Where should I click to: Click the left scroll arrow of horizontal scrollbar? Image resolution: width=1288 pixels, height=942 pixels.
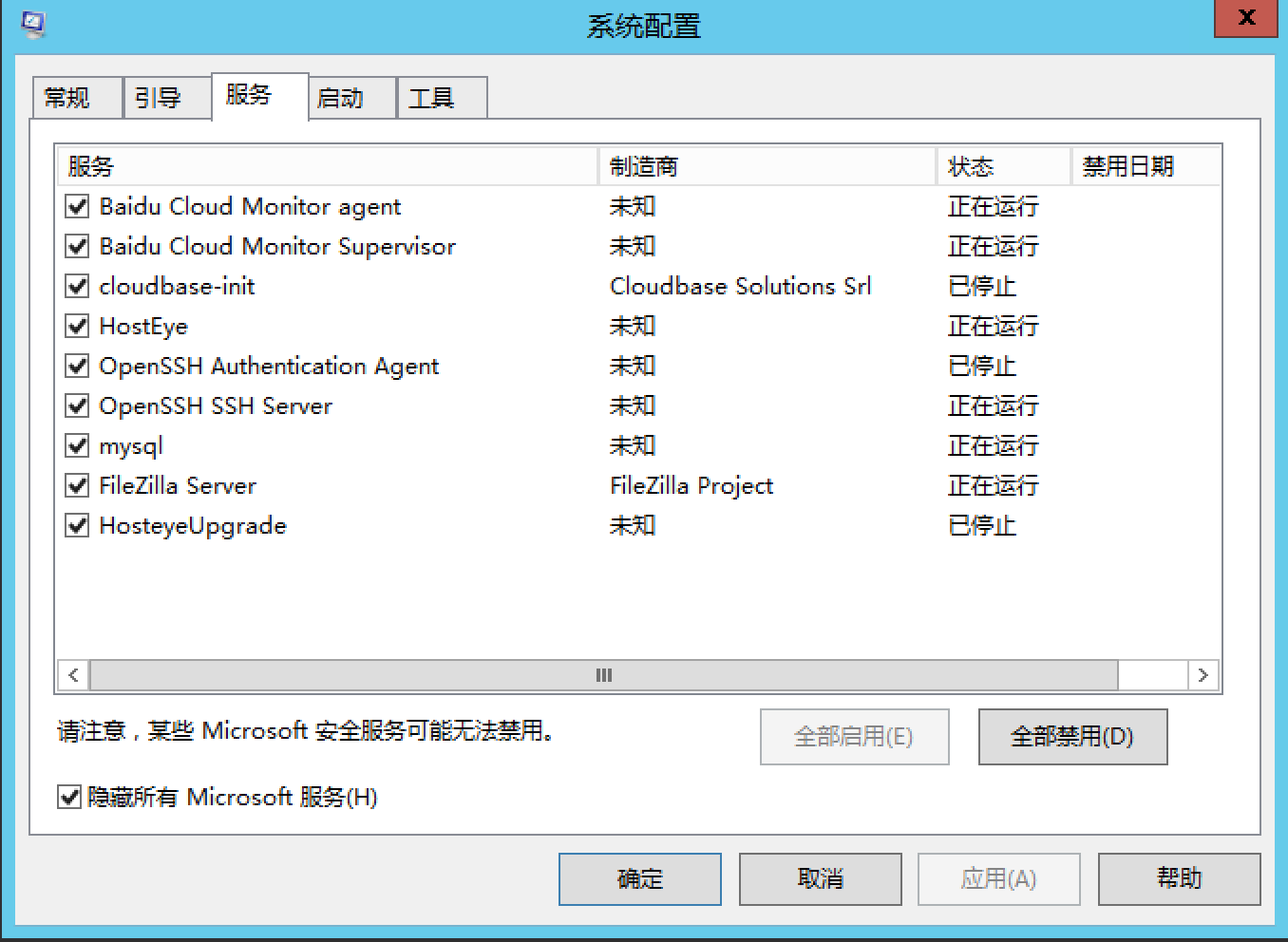[73, 675]
